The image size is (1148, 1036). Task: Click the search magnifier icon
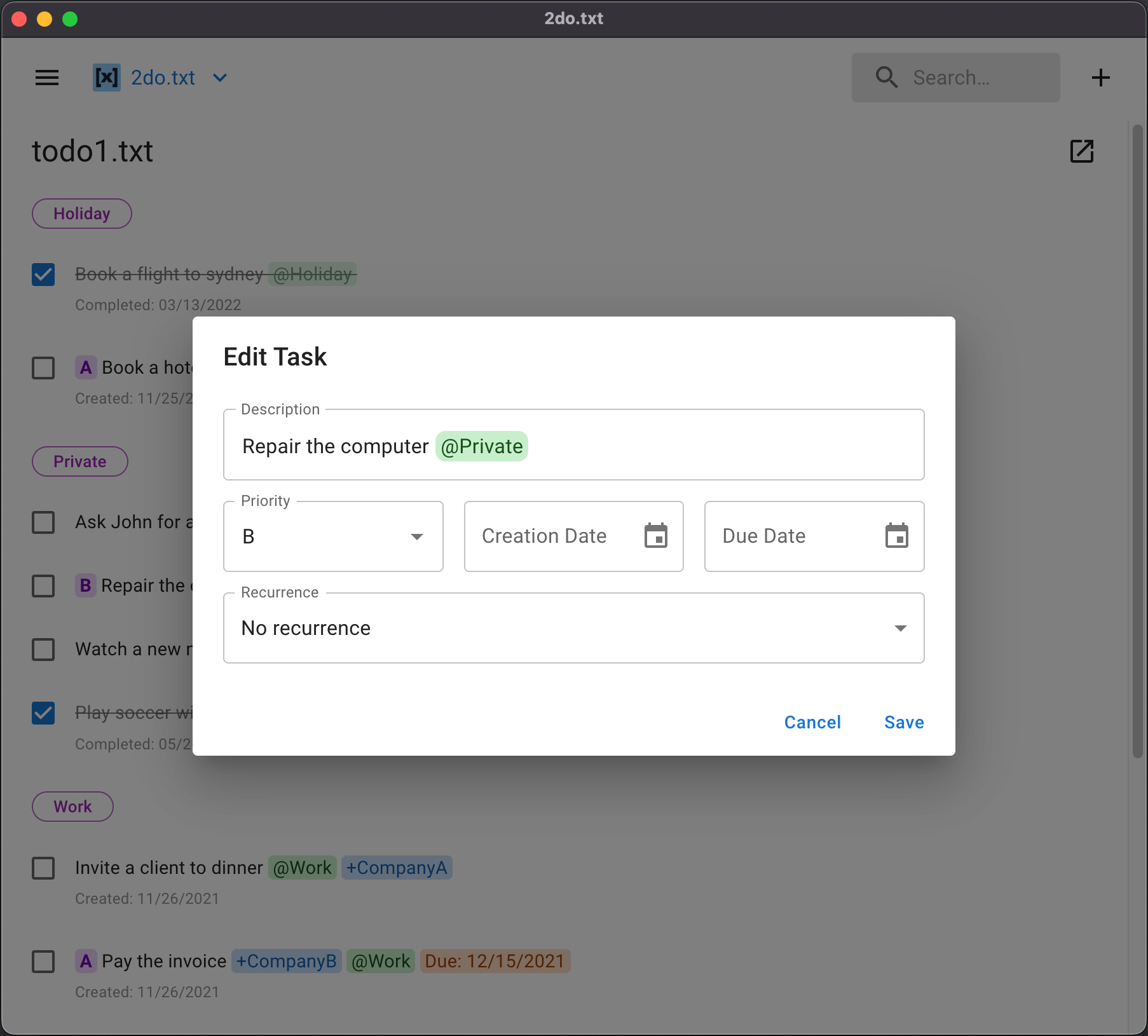886,78
